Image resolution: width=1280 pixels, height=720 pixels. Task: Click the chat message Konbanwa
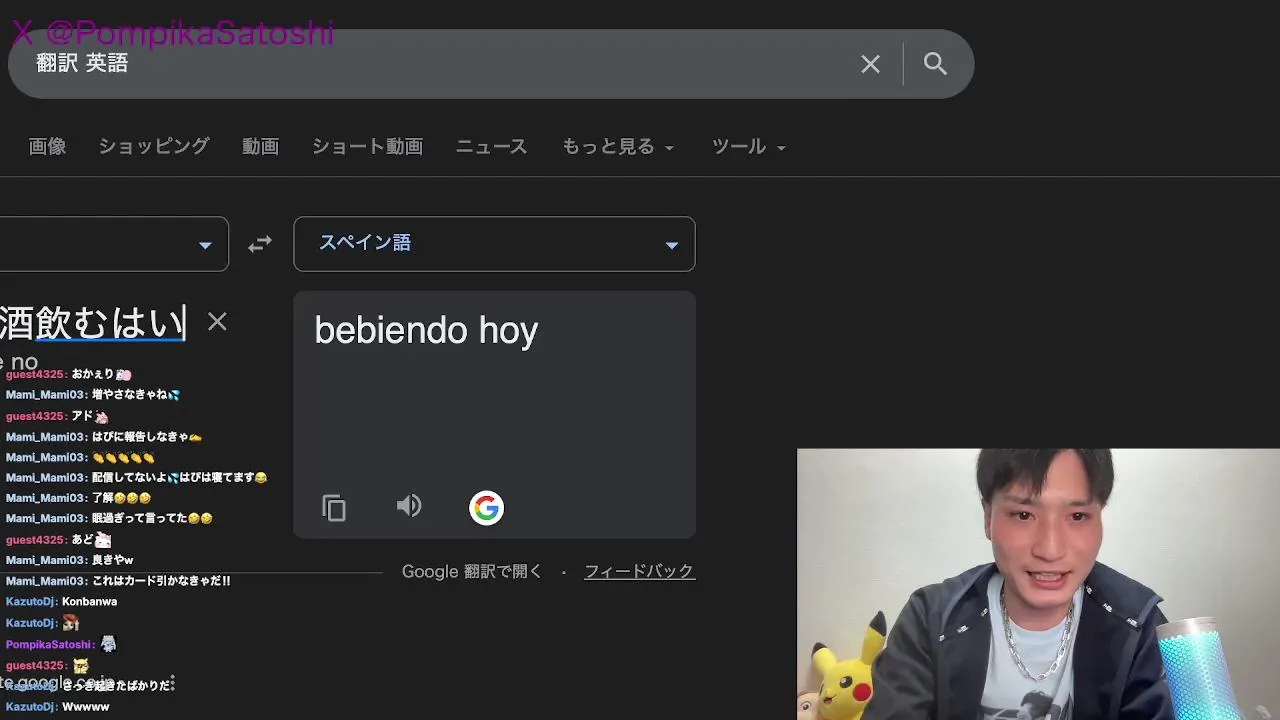(89, 601)
